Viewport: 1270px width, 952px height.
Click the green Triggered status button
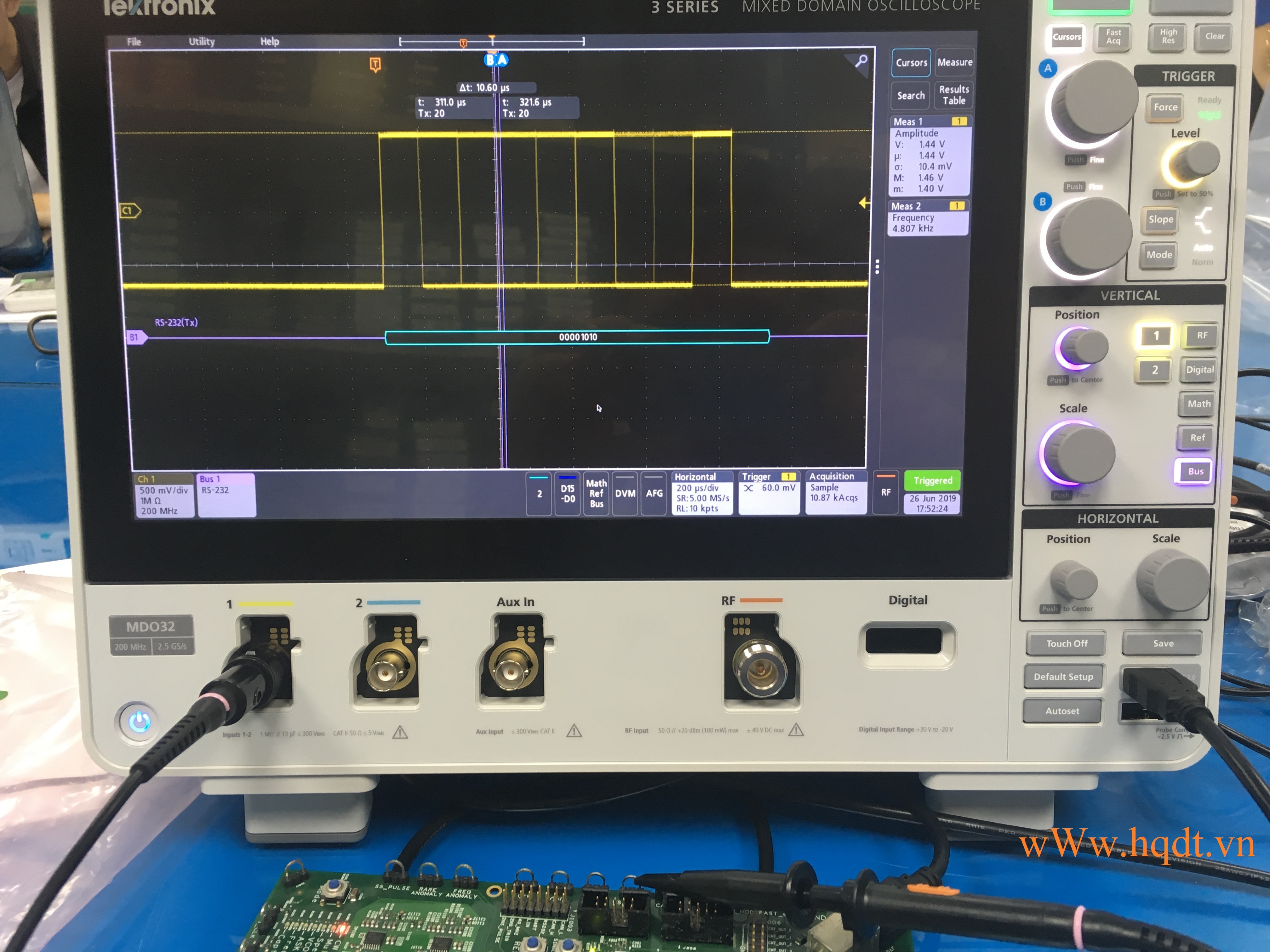pos(933,480)
